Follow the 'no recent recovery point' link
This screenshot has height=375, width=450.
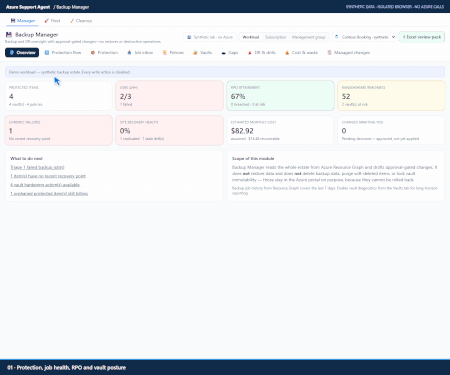[x=48, y=176]
